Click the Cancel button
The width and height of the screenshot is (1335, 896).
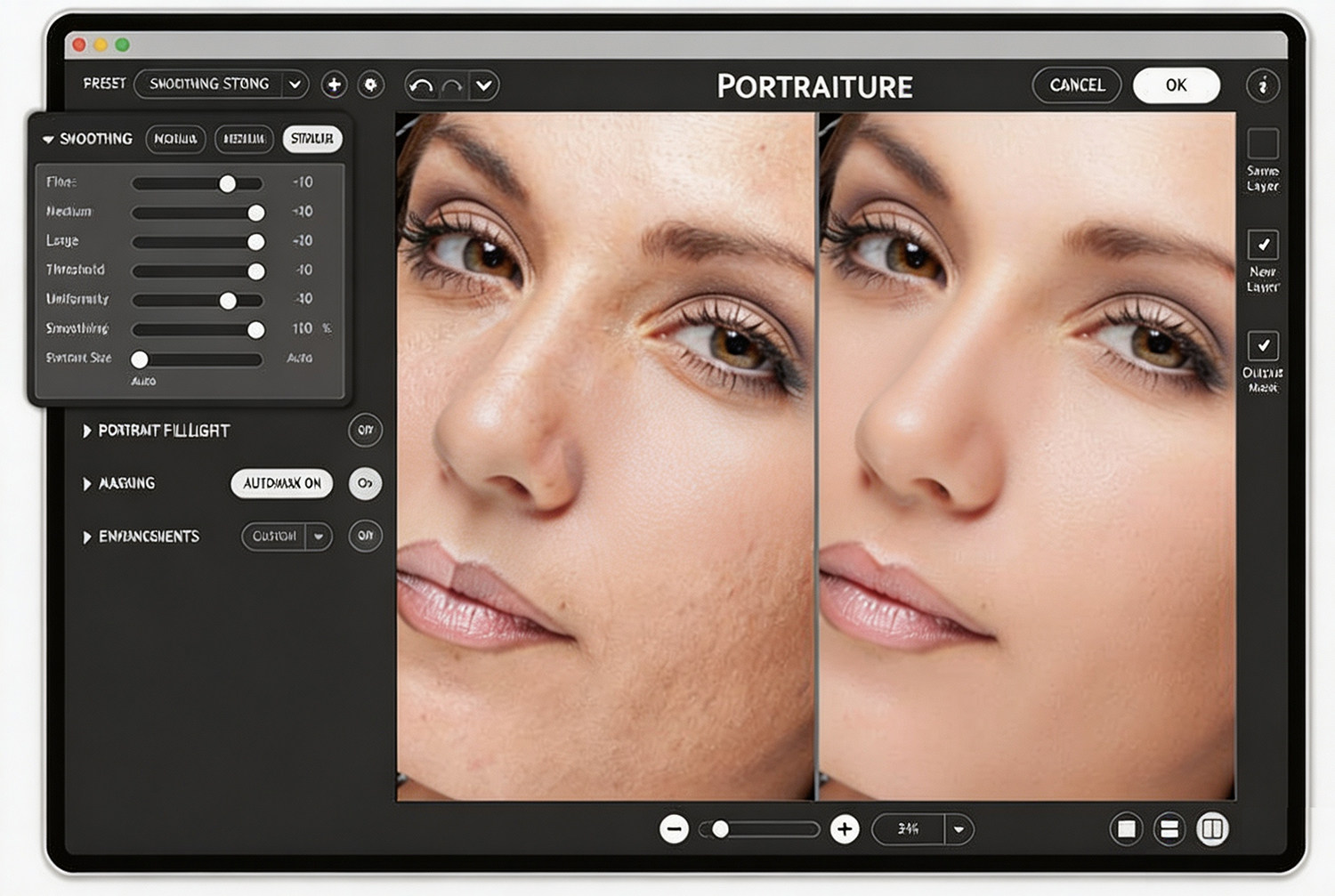(x=1077, y=85)
